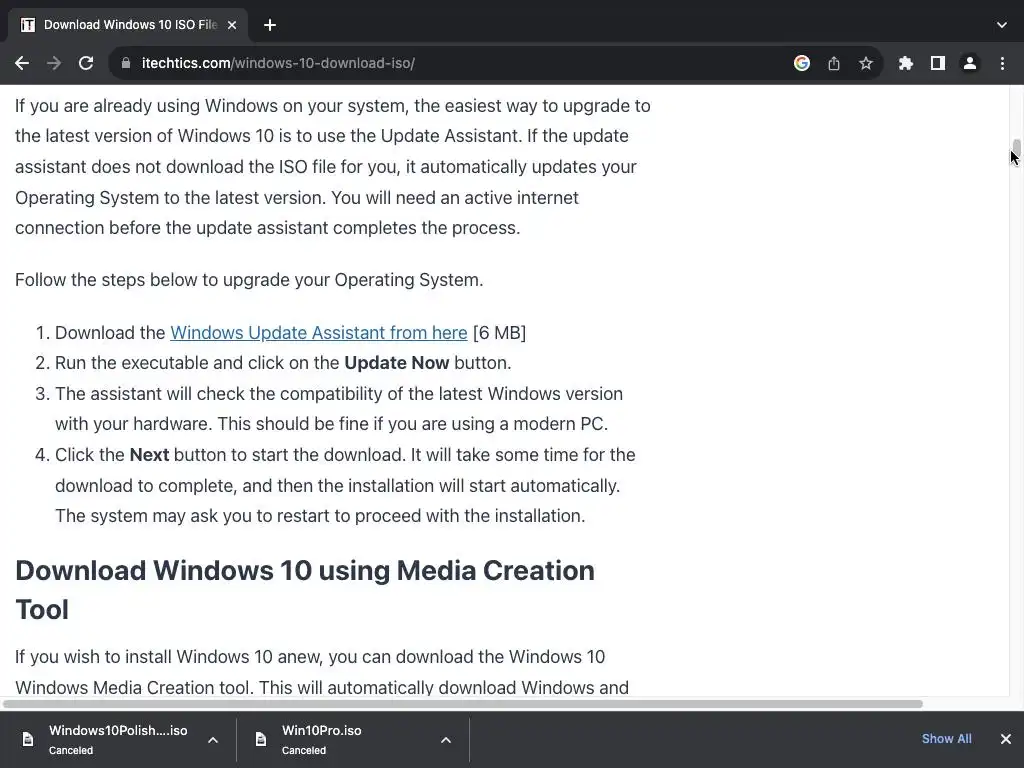The image size is (1024, 768).
Task: Click the horizontal page scrollbar
Action: coord(462,704)
